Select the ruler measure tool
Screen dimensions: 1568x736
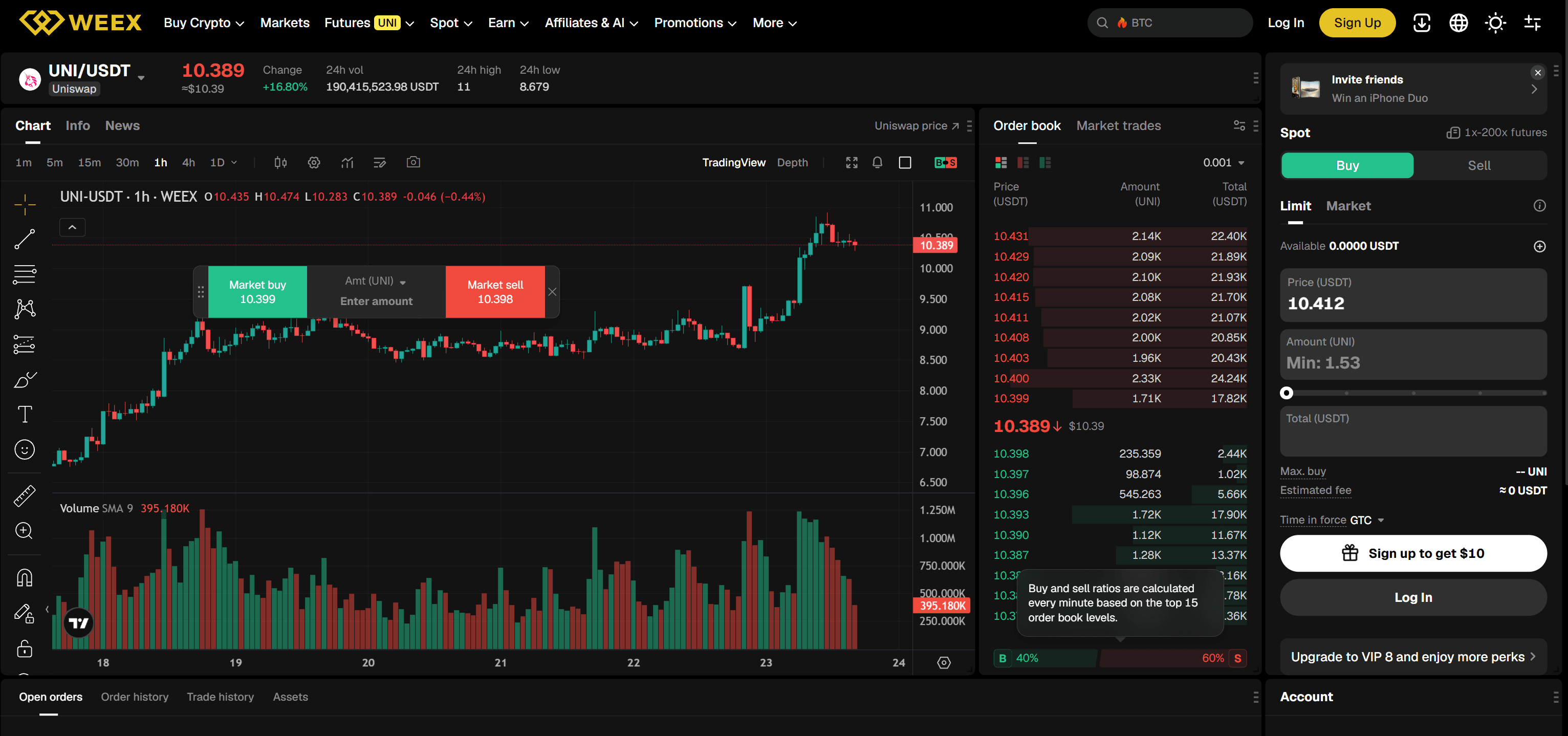pyautogui.click(x=25, y=496)
